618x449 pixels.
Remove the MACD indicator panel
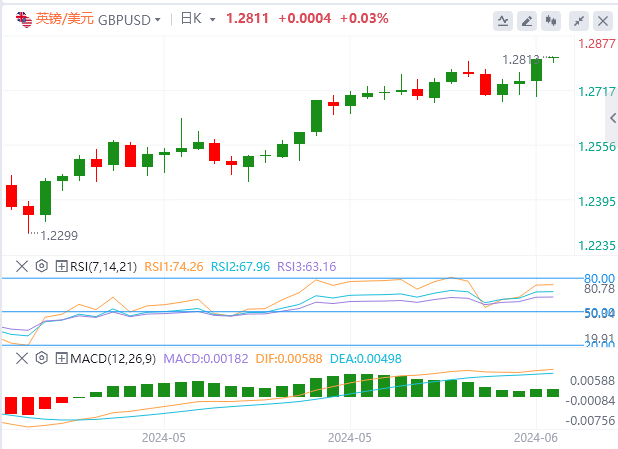pyautogui.click(x=22, y=357)
